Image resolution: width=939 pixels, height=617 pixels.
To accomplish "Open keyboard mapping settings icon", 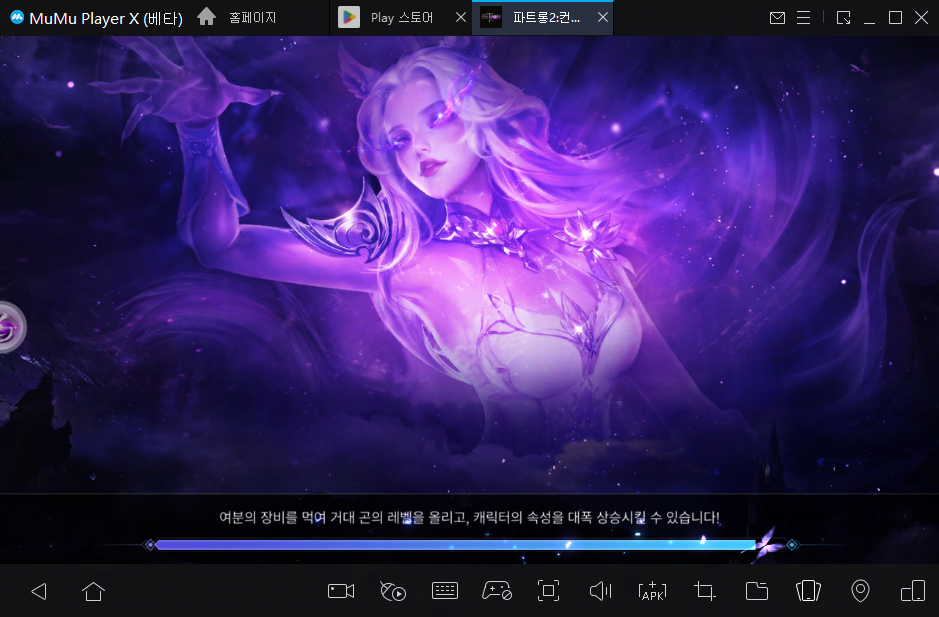I will point(445,591).
